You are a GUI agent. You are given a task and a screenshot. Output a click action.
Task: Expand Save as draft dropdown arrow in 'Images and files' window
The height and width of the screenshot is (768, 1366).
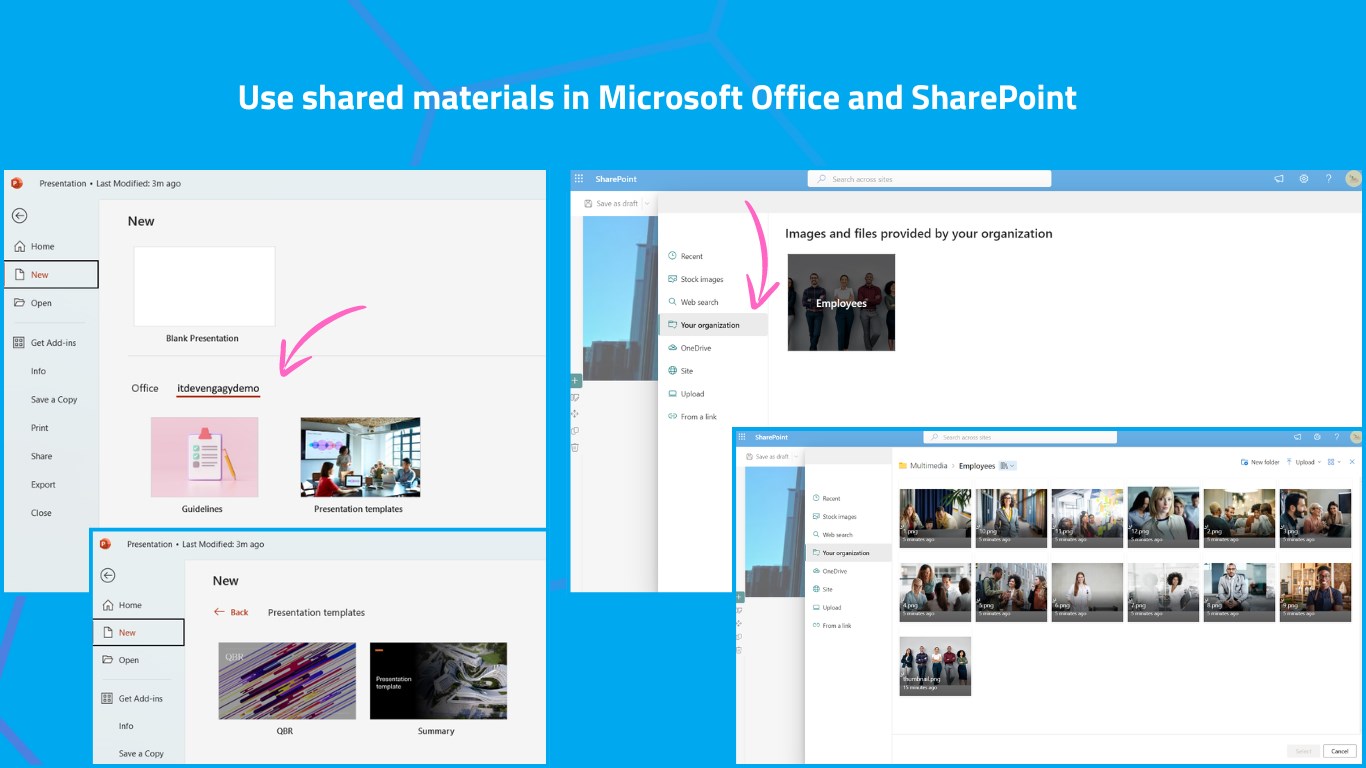[647, 203]
